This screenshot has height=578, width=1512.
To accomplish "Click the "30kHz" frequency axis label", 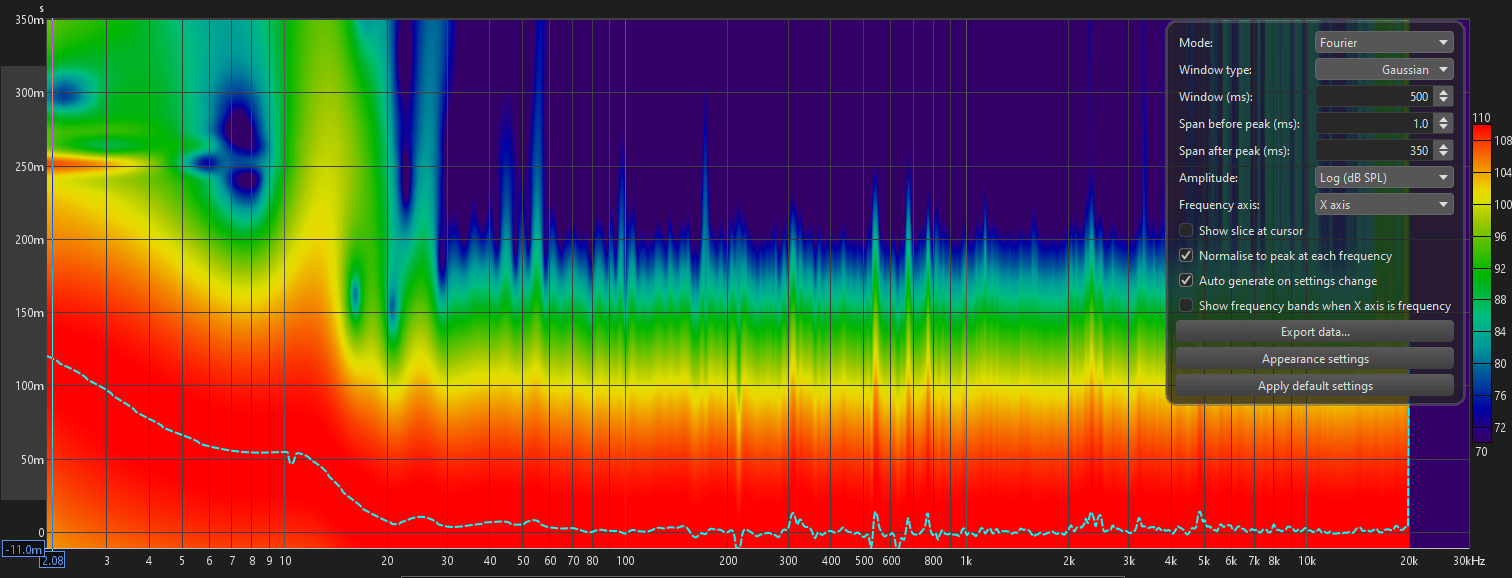I will (1469, 562).
